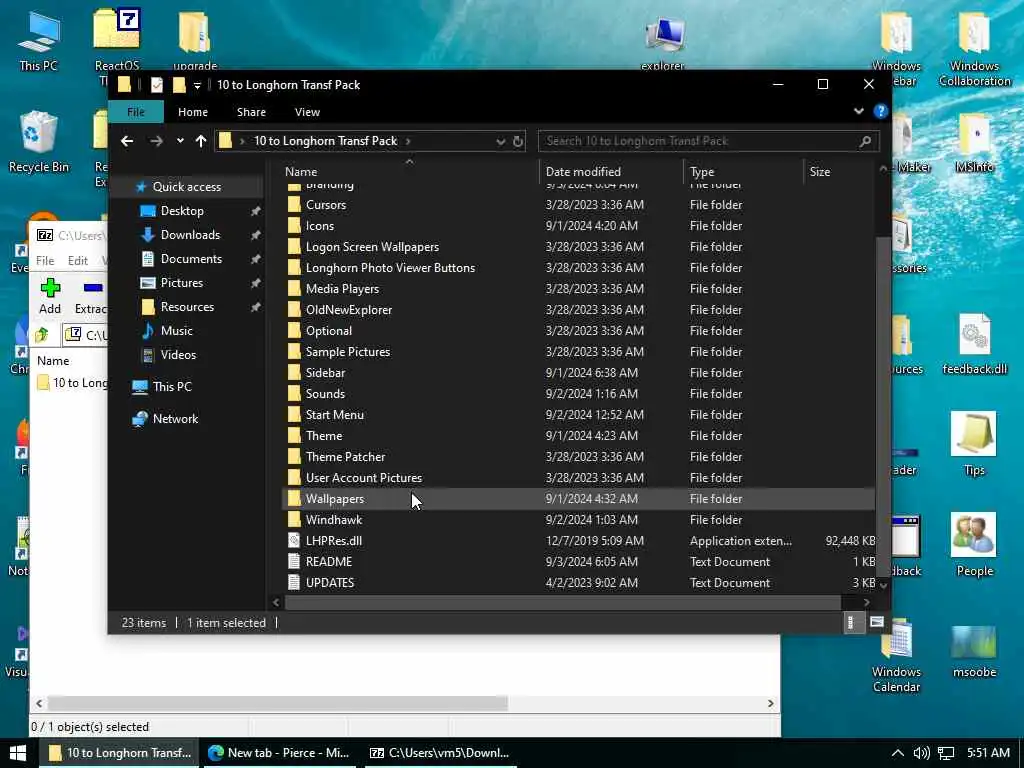Screen dimensions: 1024x768
Task: Show hidden tray icons chevron
Action: coord(898,753)
